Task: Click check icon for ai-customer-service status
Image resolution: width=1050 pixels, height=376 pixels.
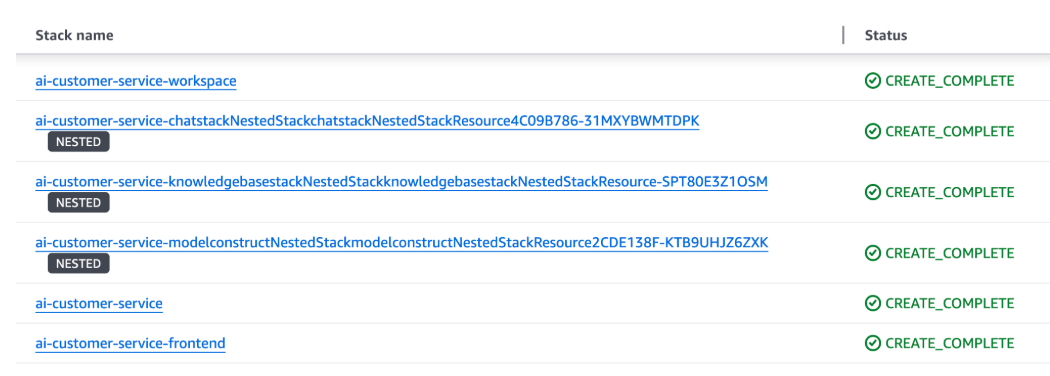Action: pos(873,304)
